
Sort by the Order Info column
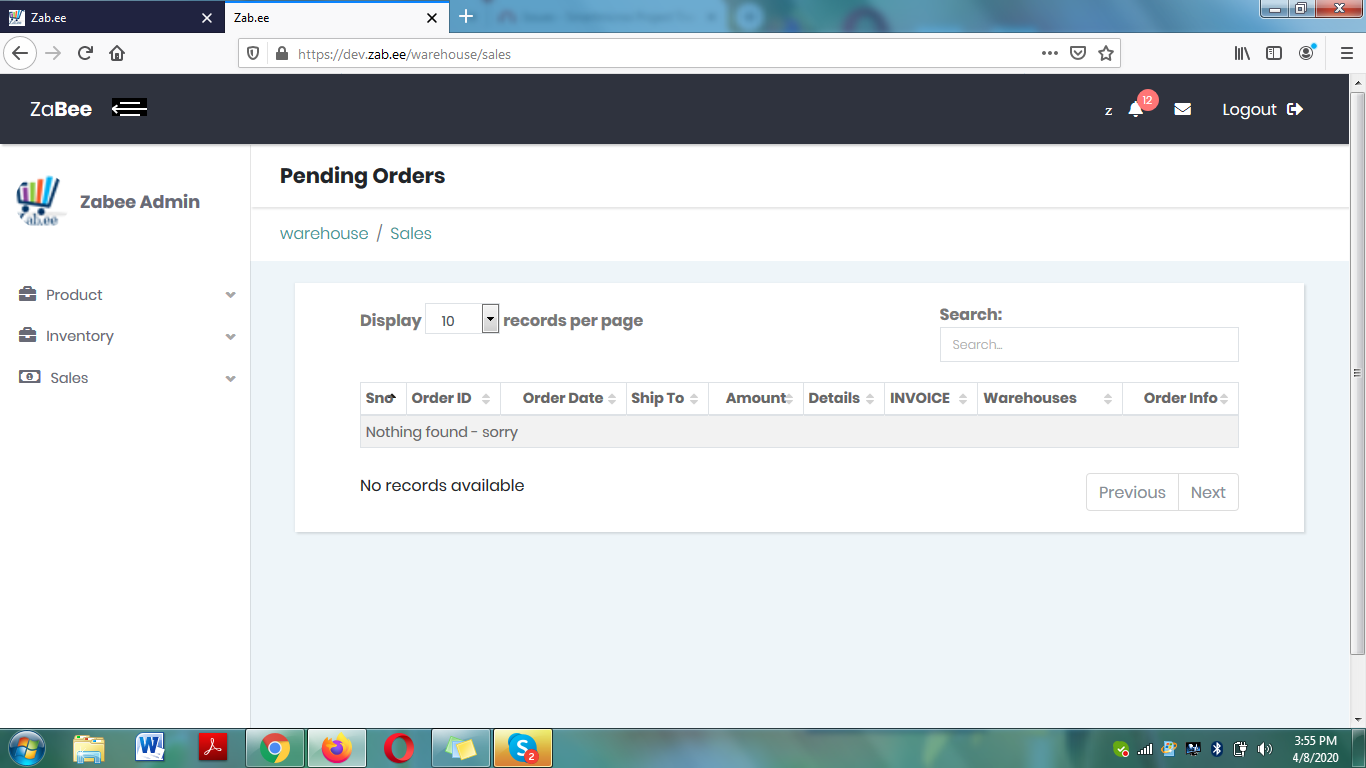coord(1180,398)
